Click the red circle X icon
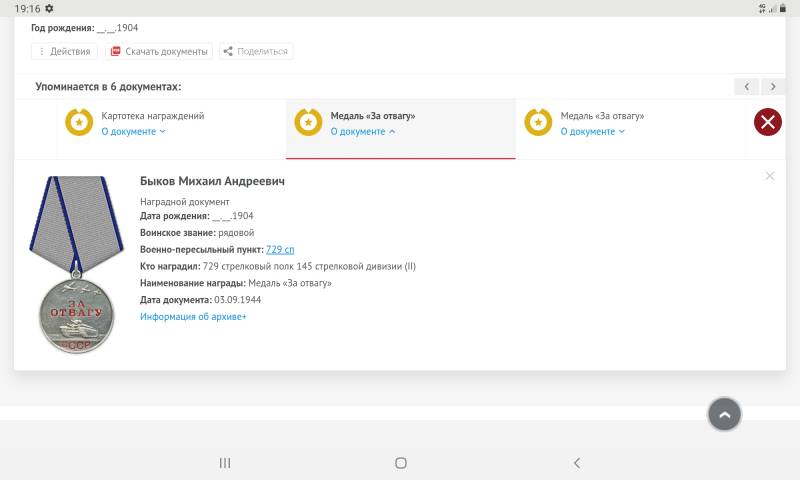 [x=767, y=122]
